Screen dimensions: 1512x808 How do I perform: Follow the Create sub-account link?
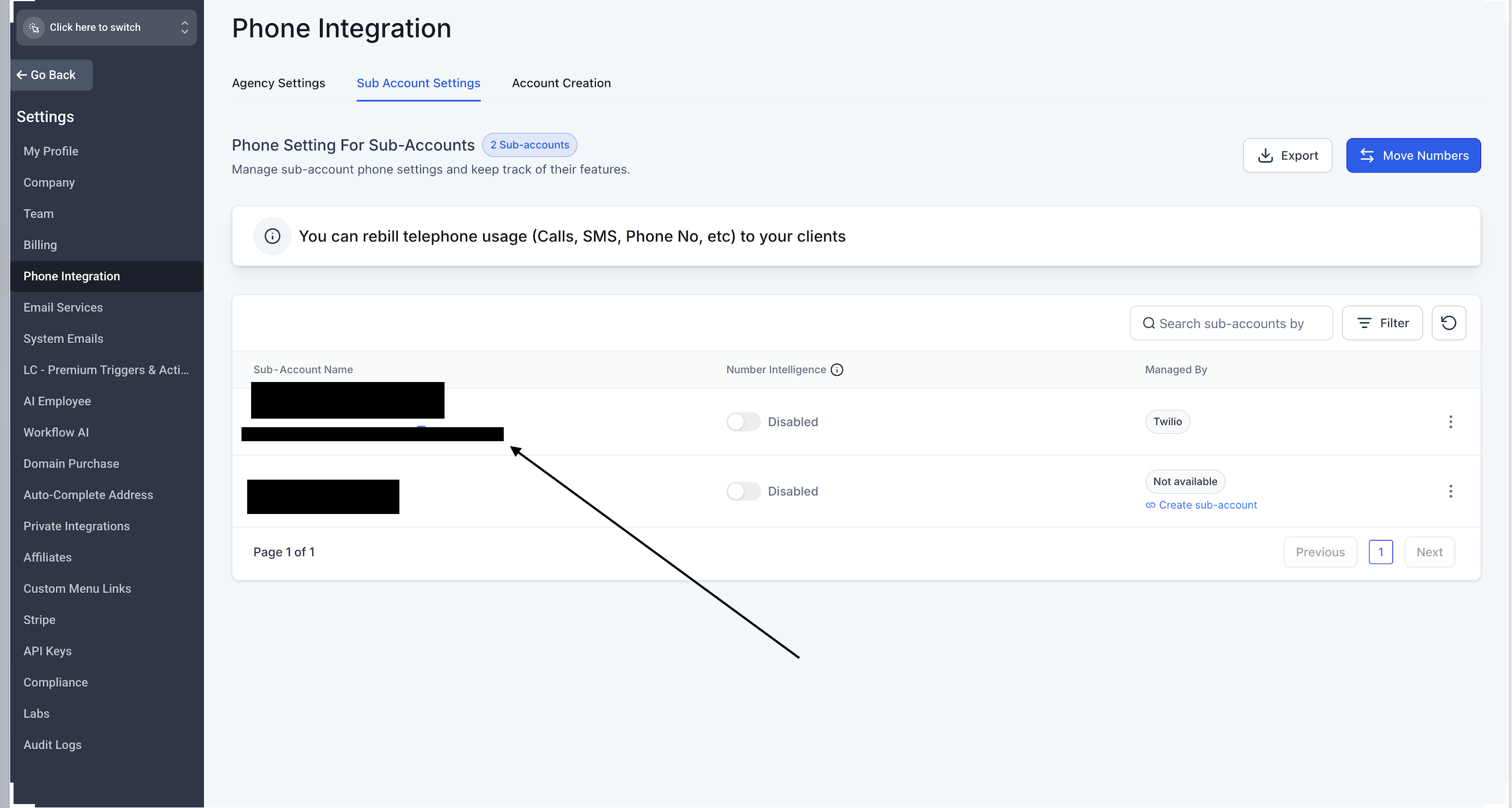click(1207, 505)
